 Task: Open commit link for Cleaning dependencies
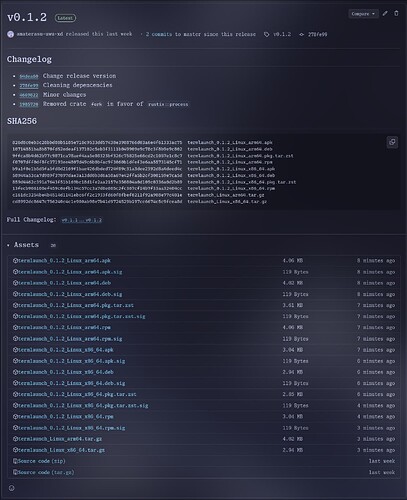(x=29, y=86)
